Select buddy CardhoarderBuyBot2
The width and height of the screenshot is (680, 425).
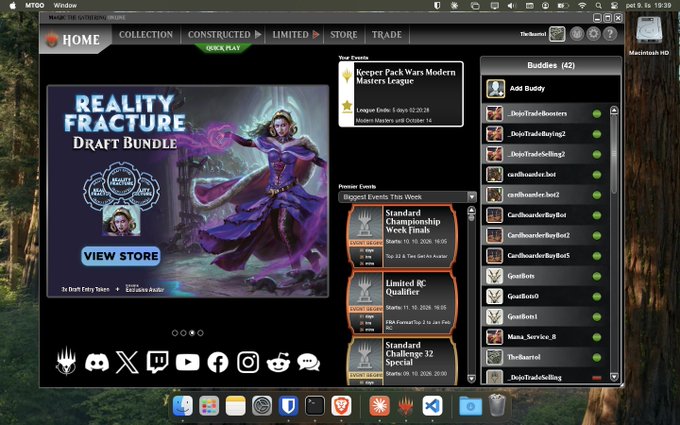click(545, 235)
